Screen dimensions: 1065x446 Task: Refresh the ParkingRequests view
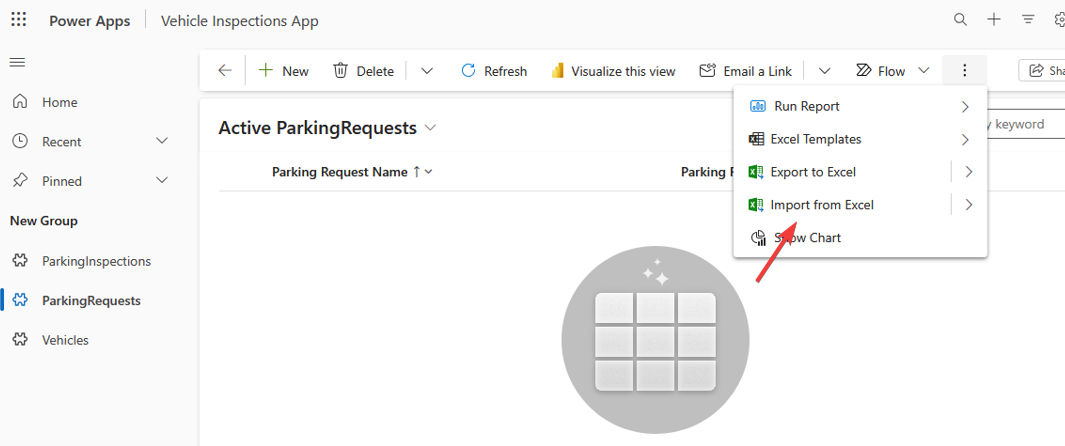coord(494,71)
